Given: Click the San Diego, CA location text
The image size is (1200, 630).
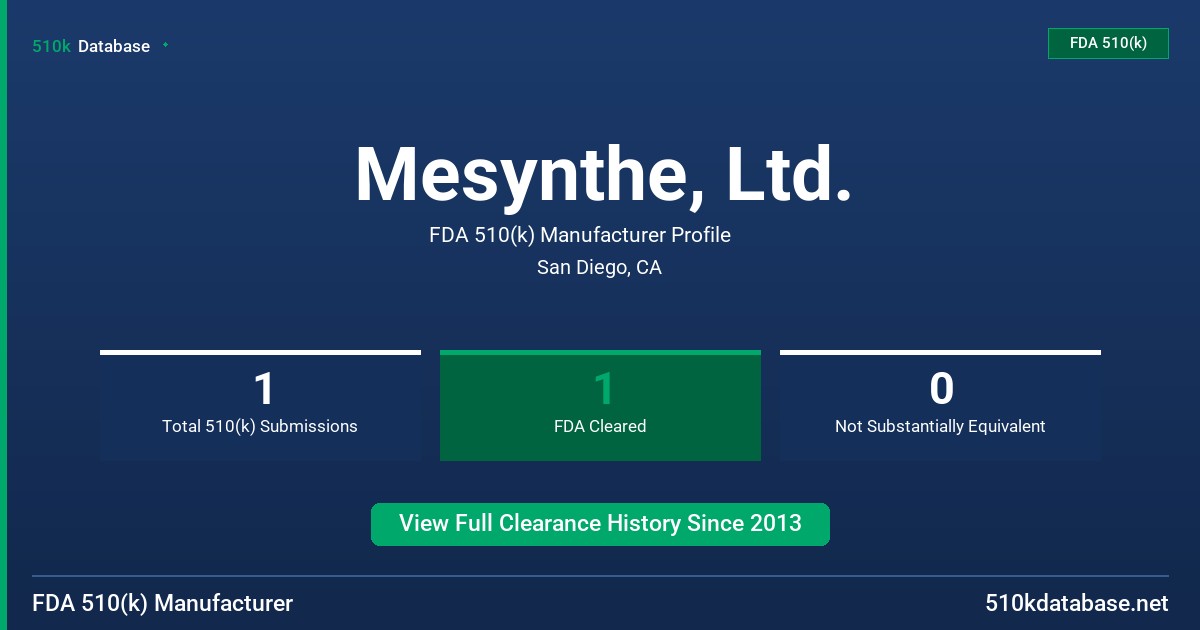Looking at the screenshot, I should (x=599, y=268).
